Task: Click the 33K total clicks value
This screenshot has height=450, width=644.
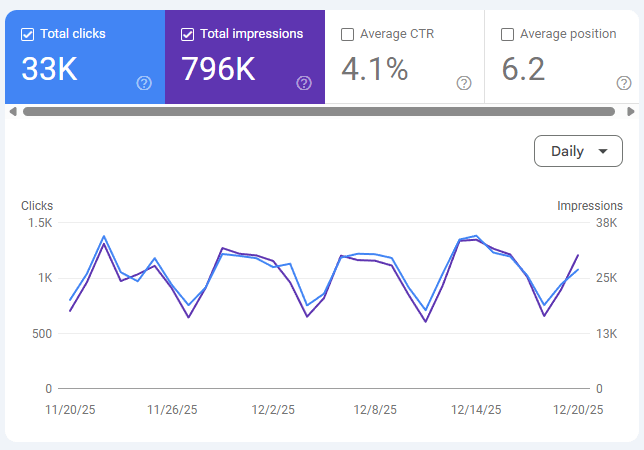Action: point(49,69)
